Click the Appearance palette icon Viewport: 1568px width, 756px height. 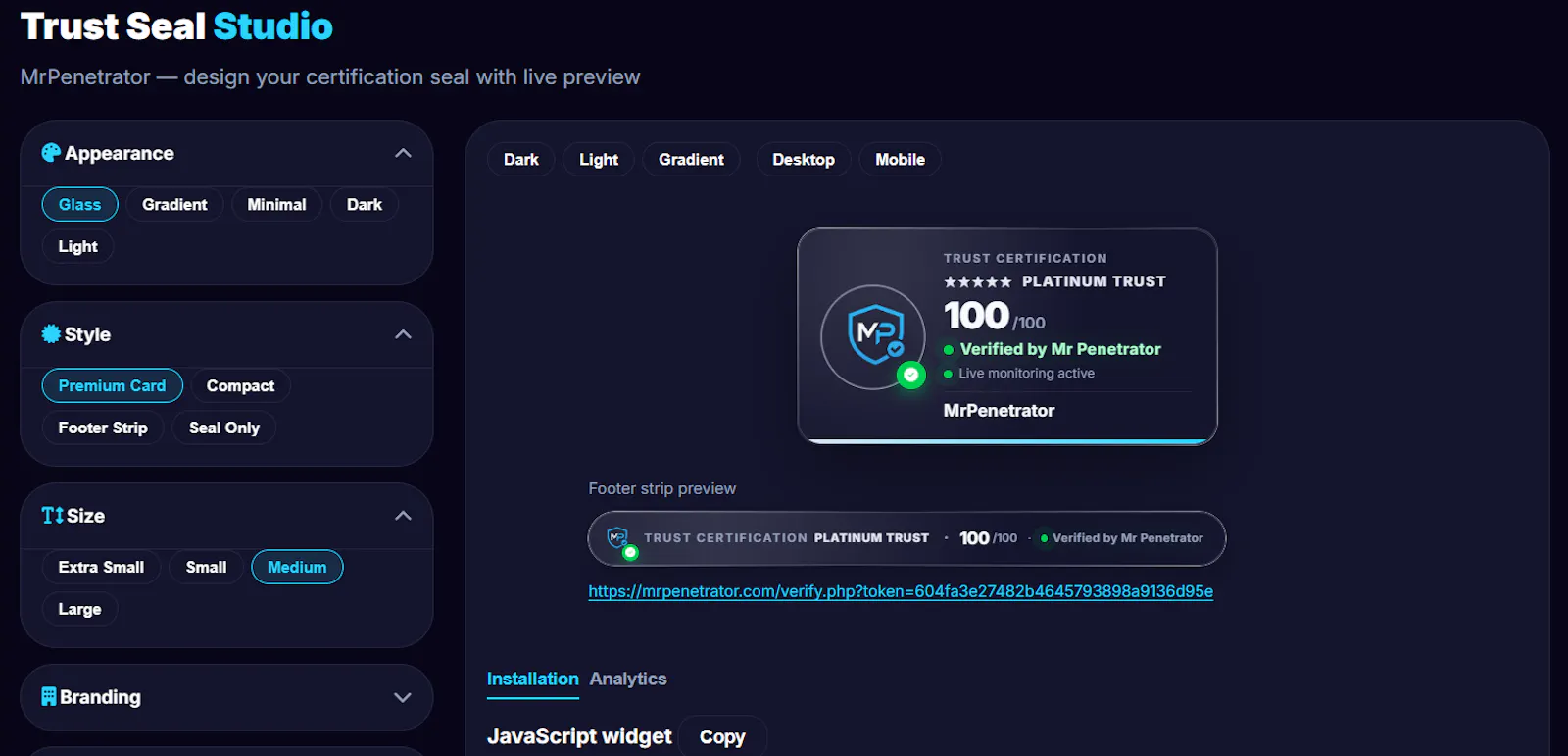tap(51, 153)
